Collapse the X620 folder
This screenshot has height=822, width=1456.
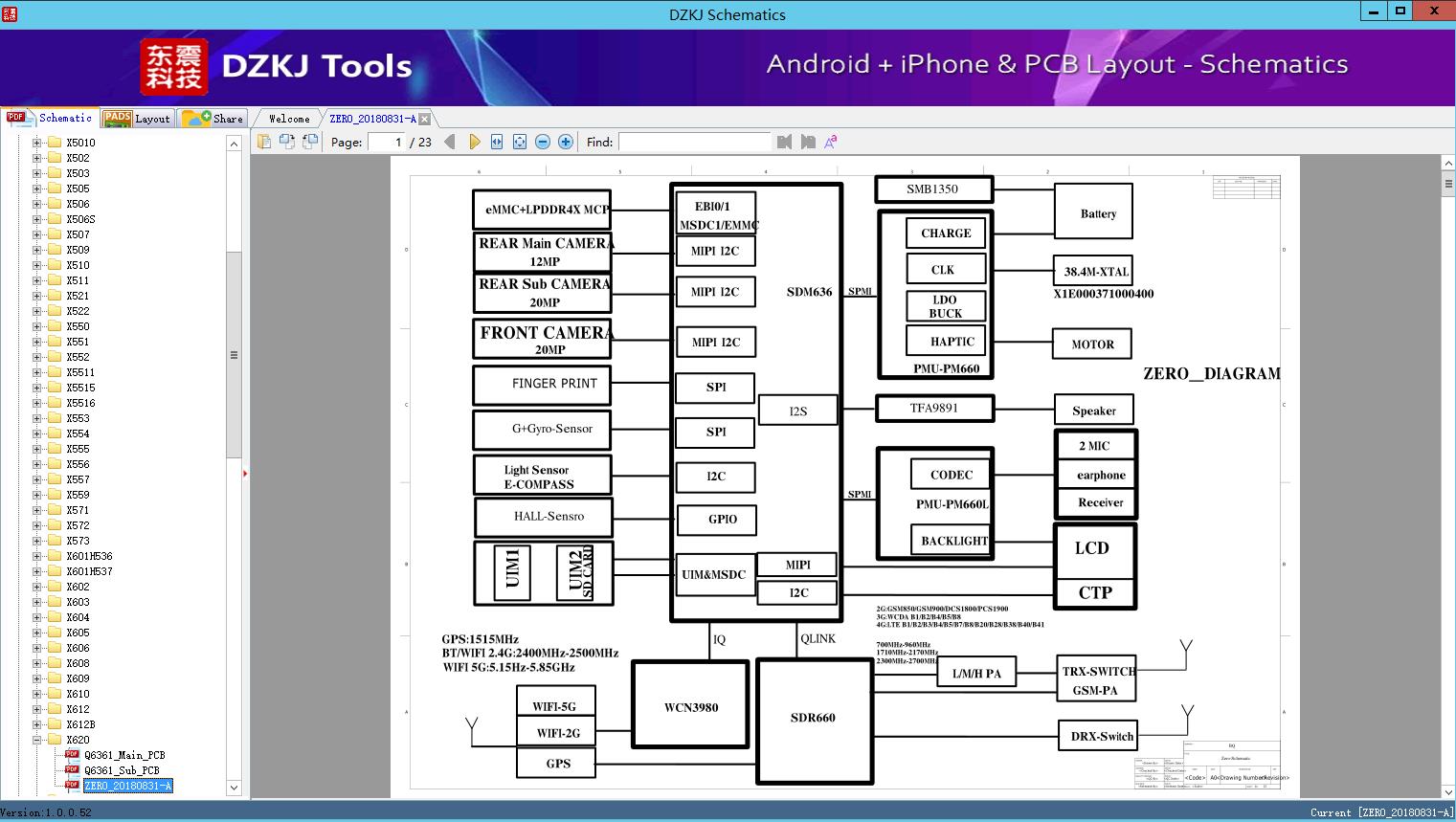coord(36,740)
